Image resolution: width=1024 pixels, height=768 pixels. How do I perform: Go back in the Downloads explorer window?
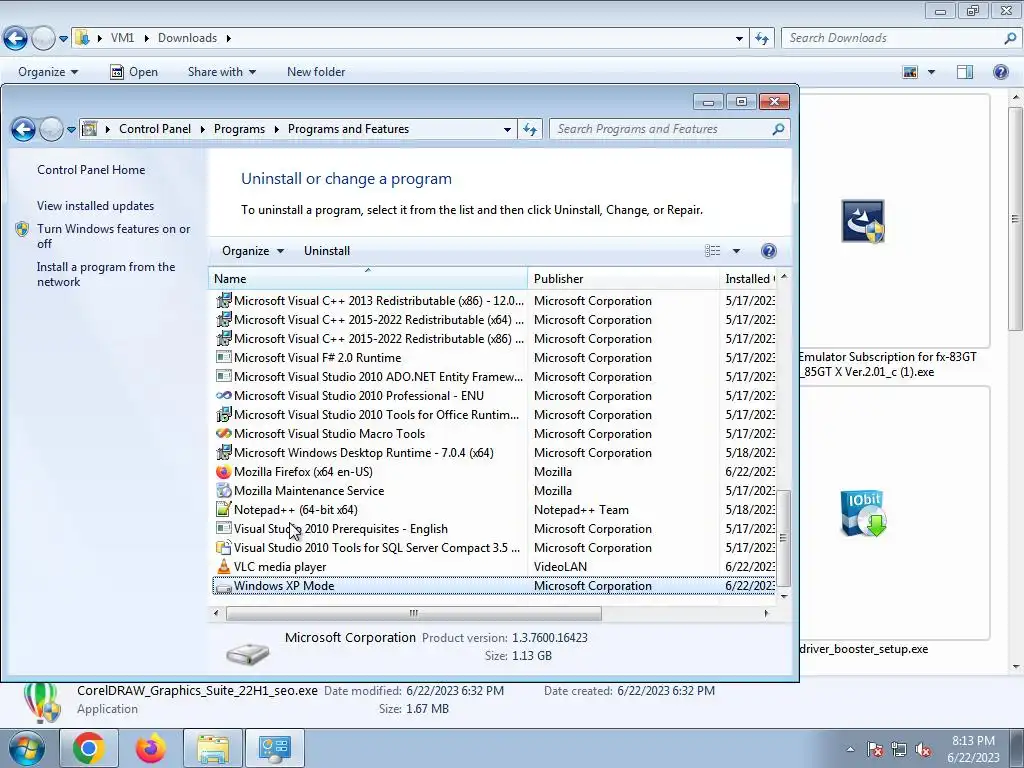pyautogui.click(x=15, y=39)
